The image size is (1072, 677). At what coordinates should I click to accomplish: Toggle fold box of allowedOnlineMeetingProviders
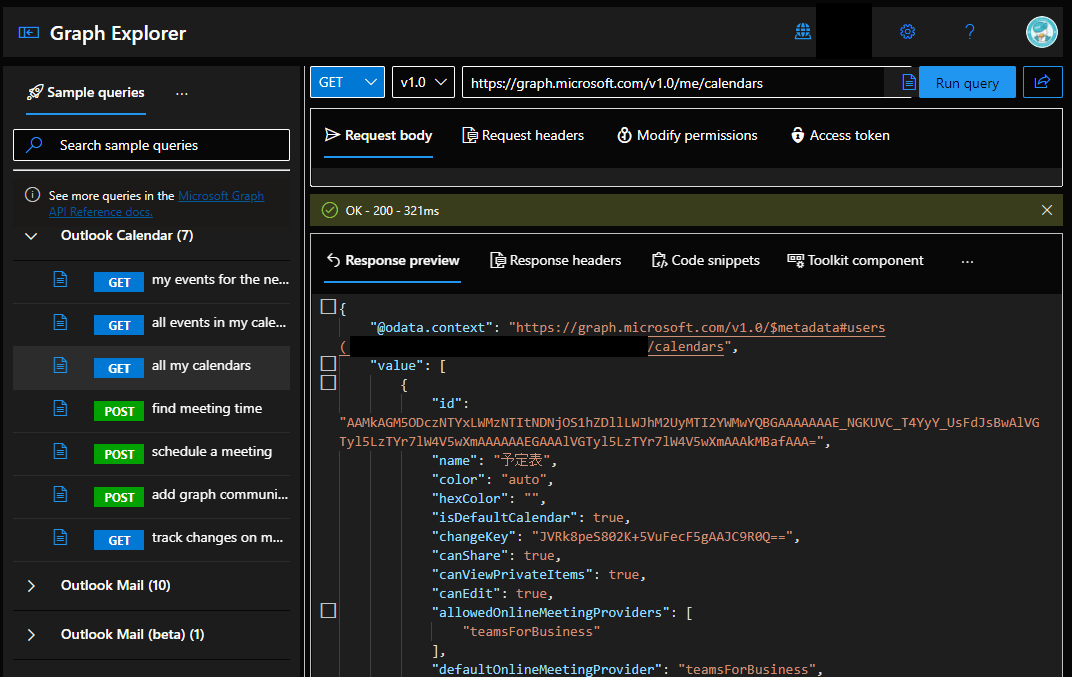click(328, 611)
